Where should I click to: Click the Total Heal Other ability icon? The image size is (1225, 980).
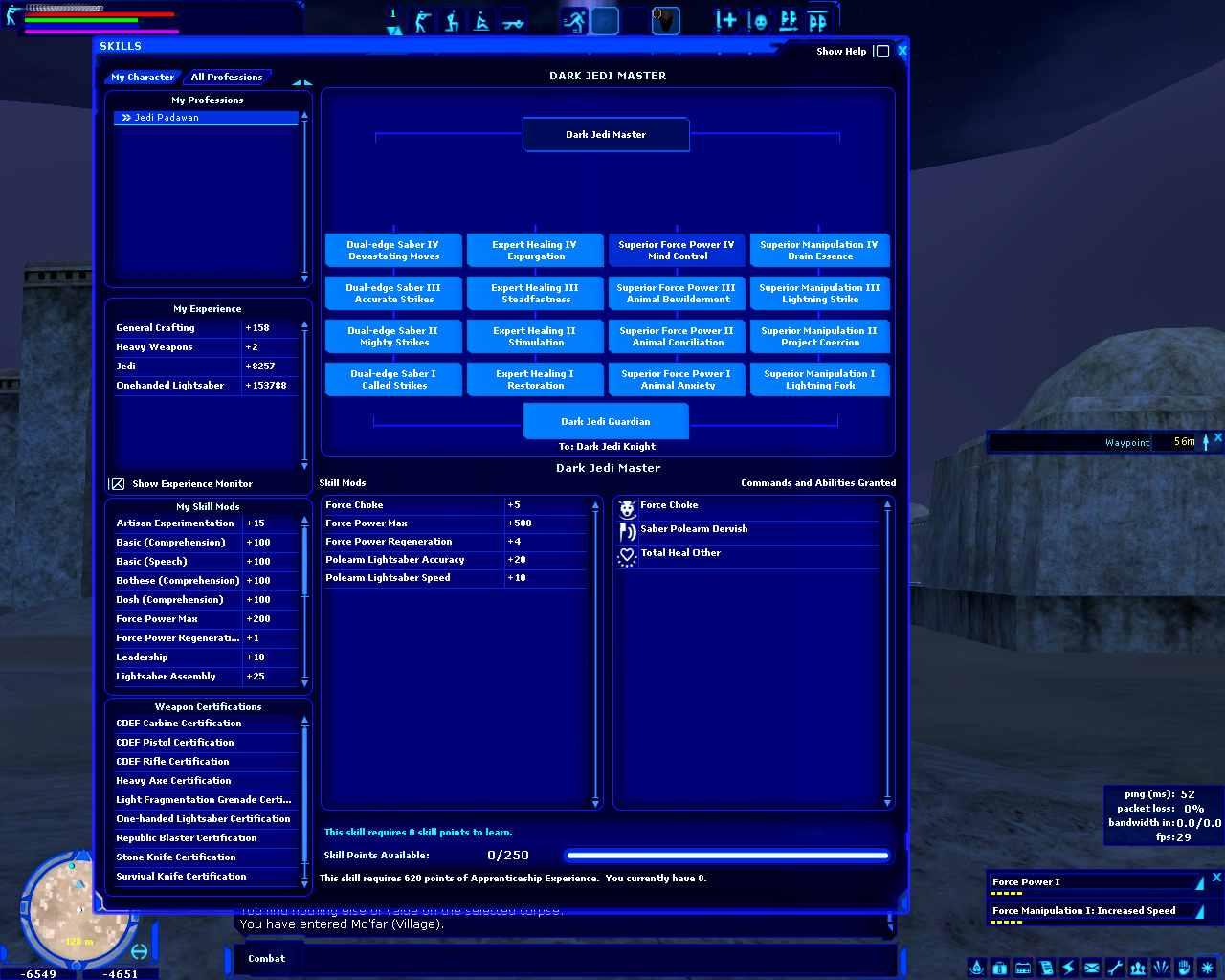coord(627,556)
